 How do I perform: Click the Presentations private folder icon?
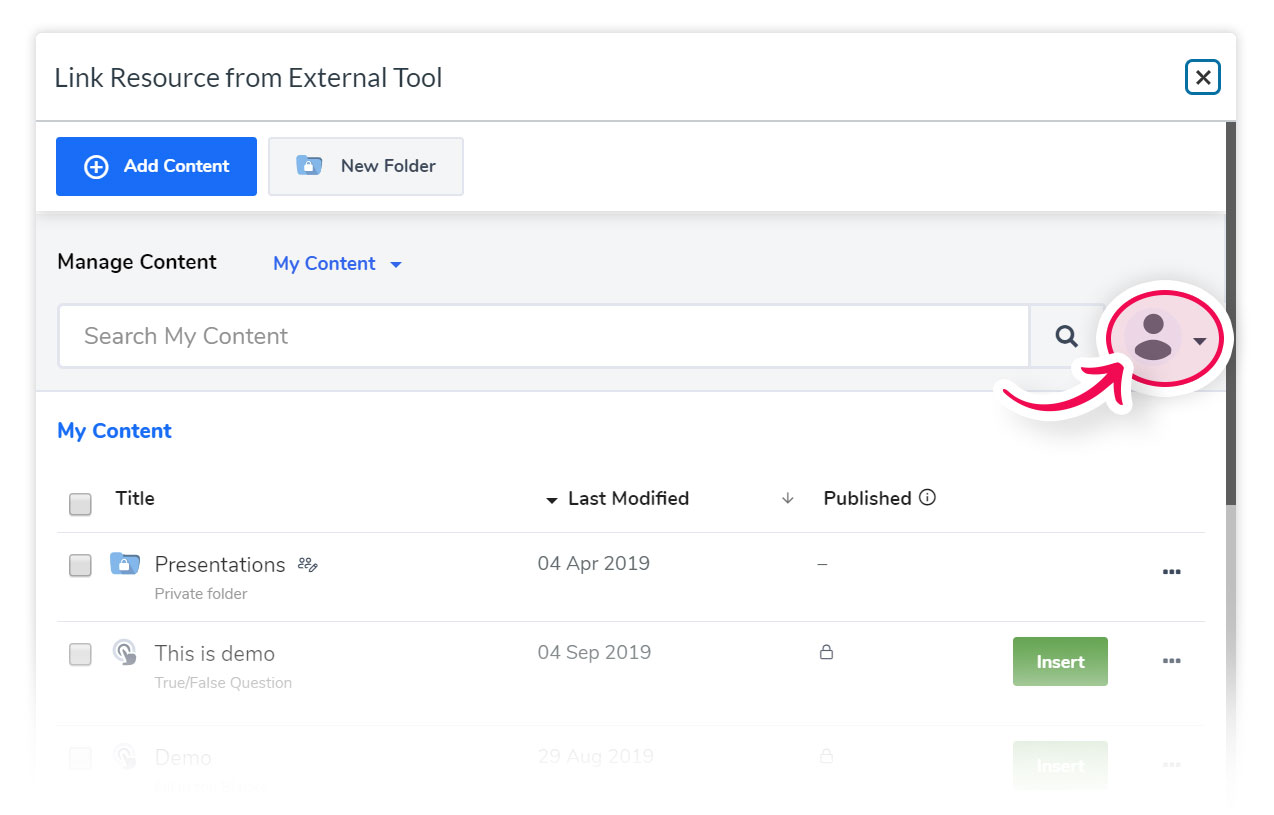pos(124,564)
